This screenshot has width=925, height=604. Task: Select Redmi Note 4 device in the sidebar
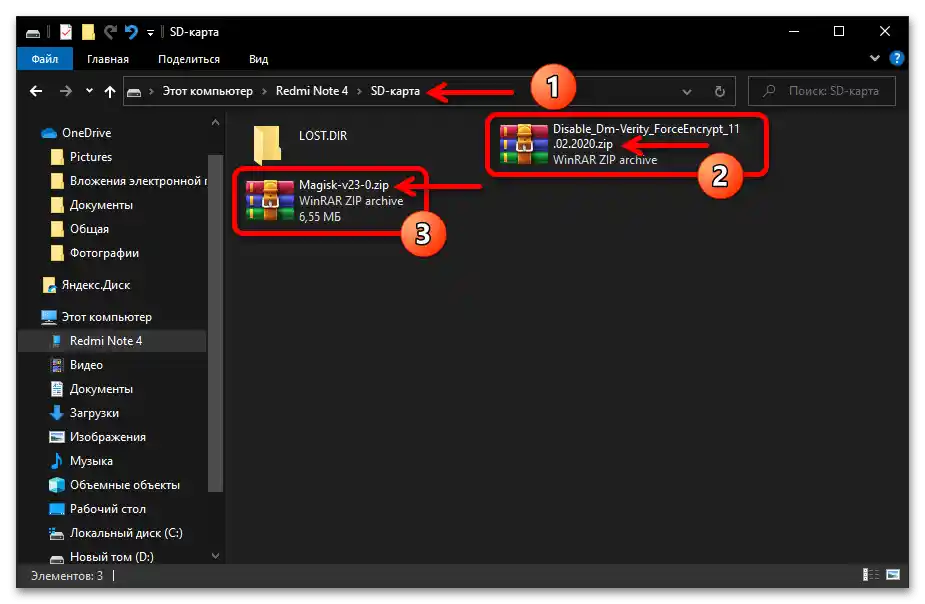(112, 341)
